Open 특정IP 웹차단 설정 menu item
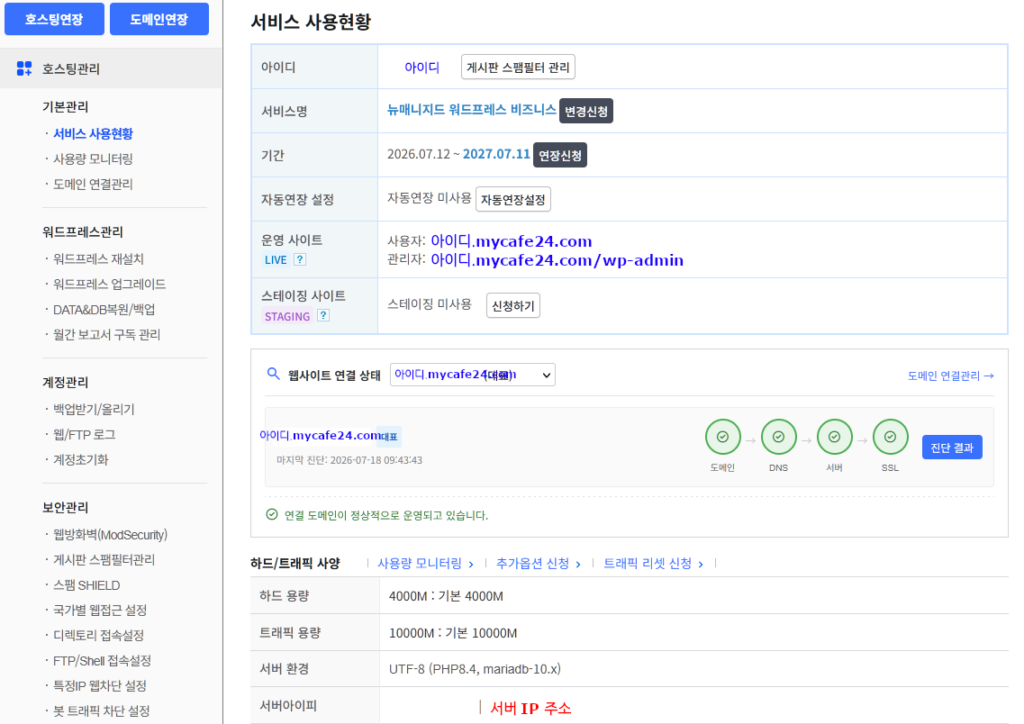This screenshot has height=724, width=1024. coord(99,685)
